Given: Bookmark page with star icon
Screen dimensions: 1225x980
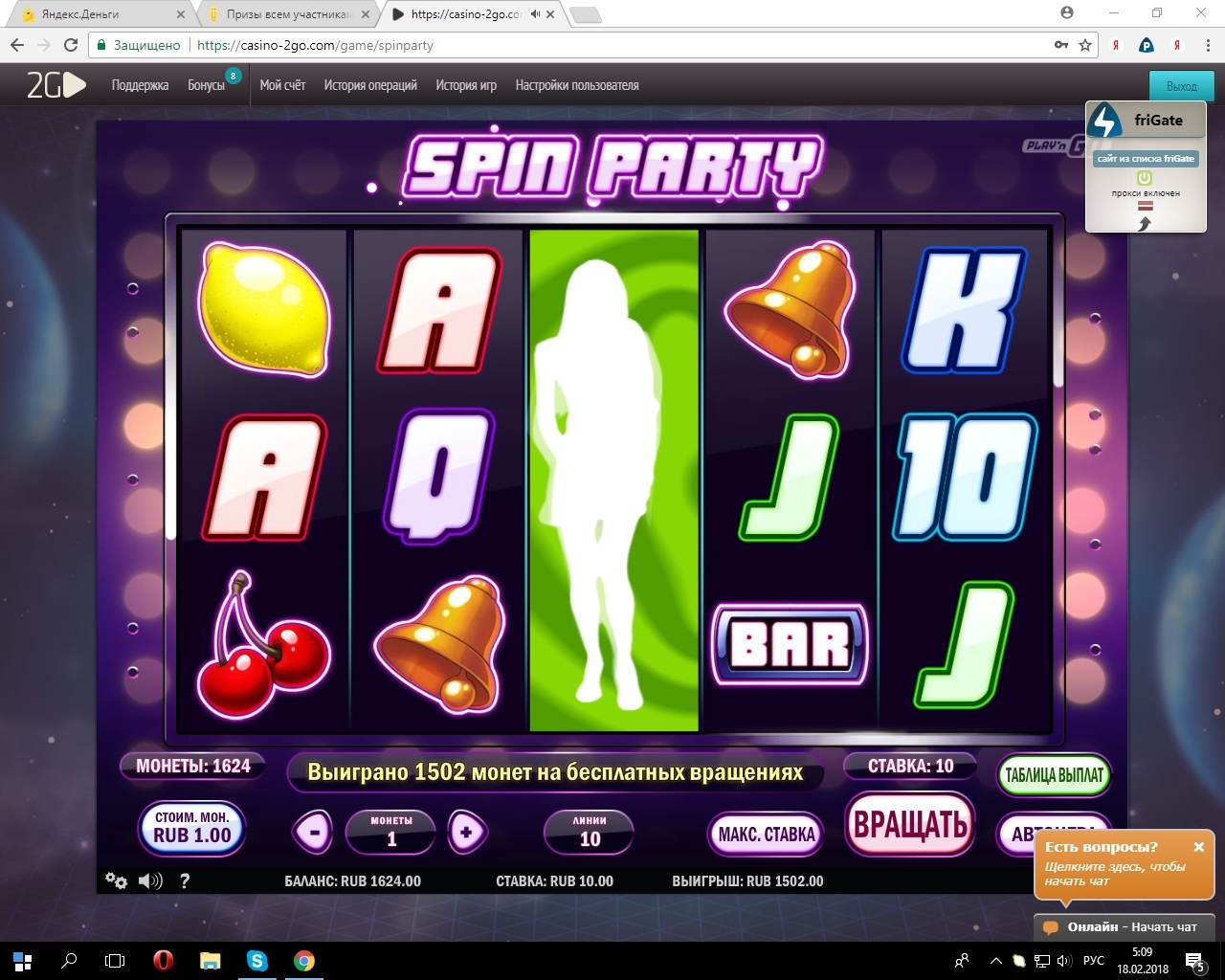Looking at the screenshot, I should tap(1085, 45).
